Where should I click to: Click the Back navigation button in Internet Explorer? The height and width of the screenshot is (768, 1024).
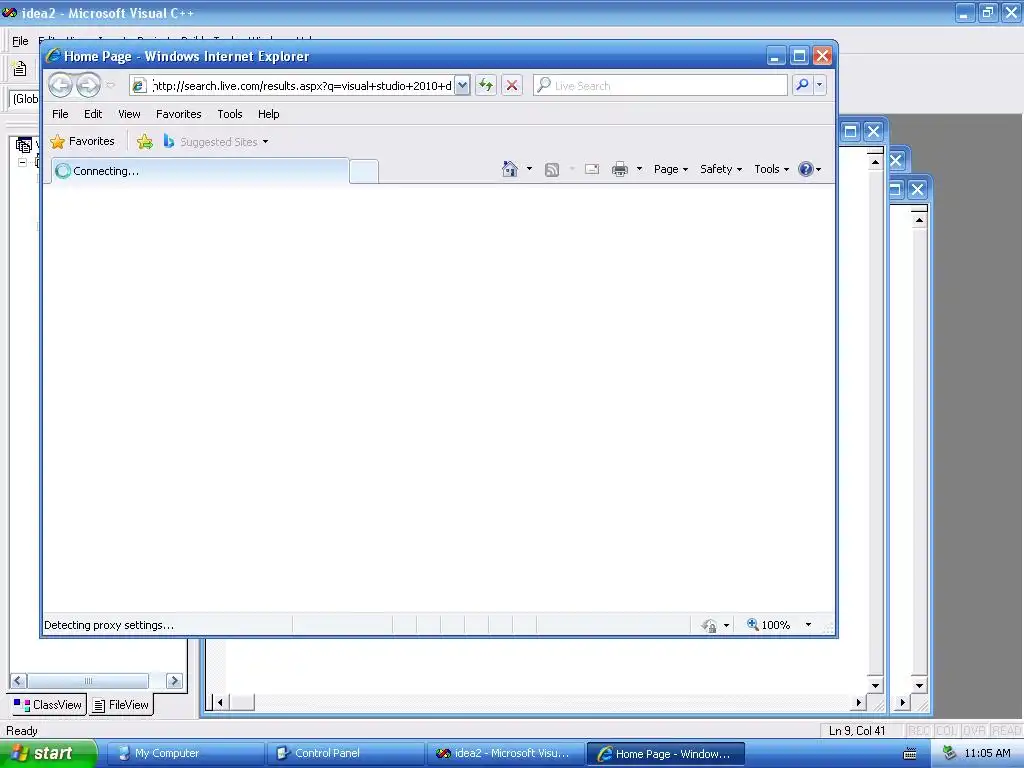pyautogui.click(x=60, y=85)
